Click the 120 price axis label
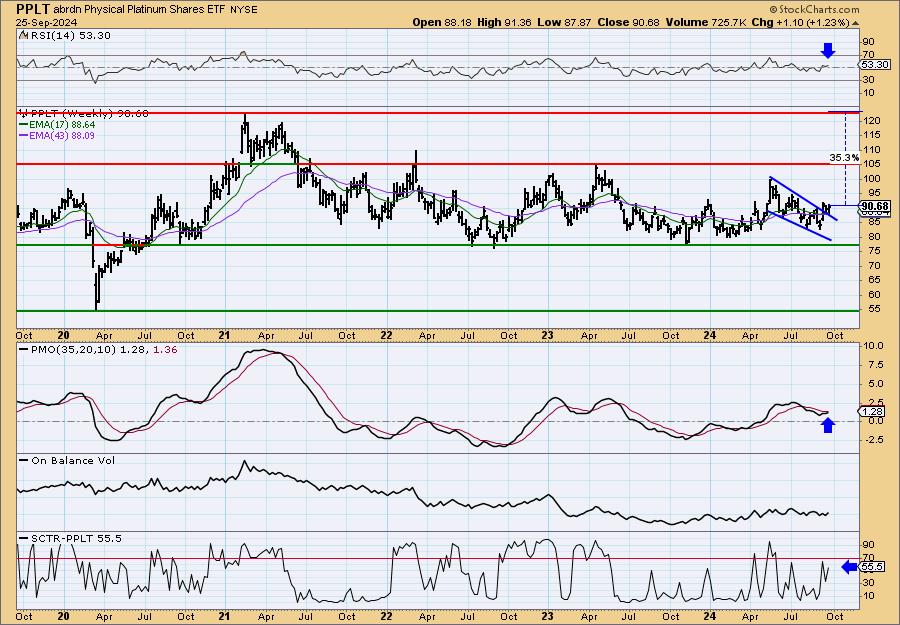Viewport: 900px width, 625px height. 871,121
